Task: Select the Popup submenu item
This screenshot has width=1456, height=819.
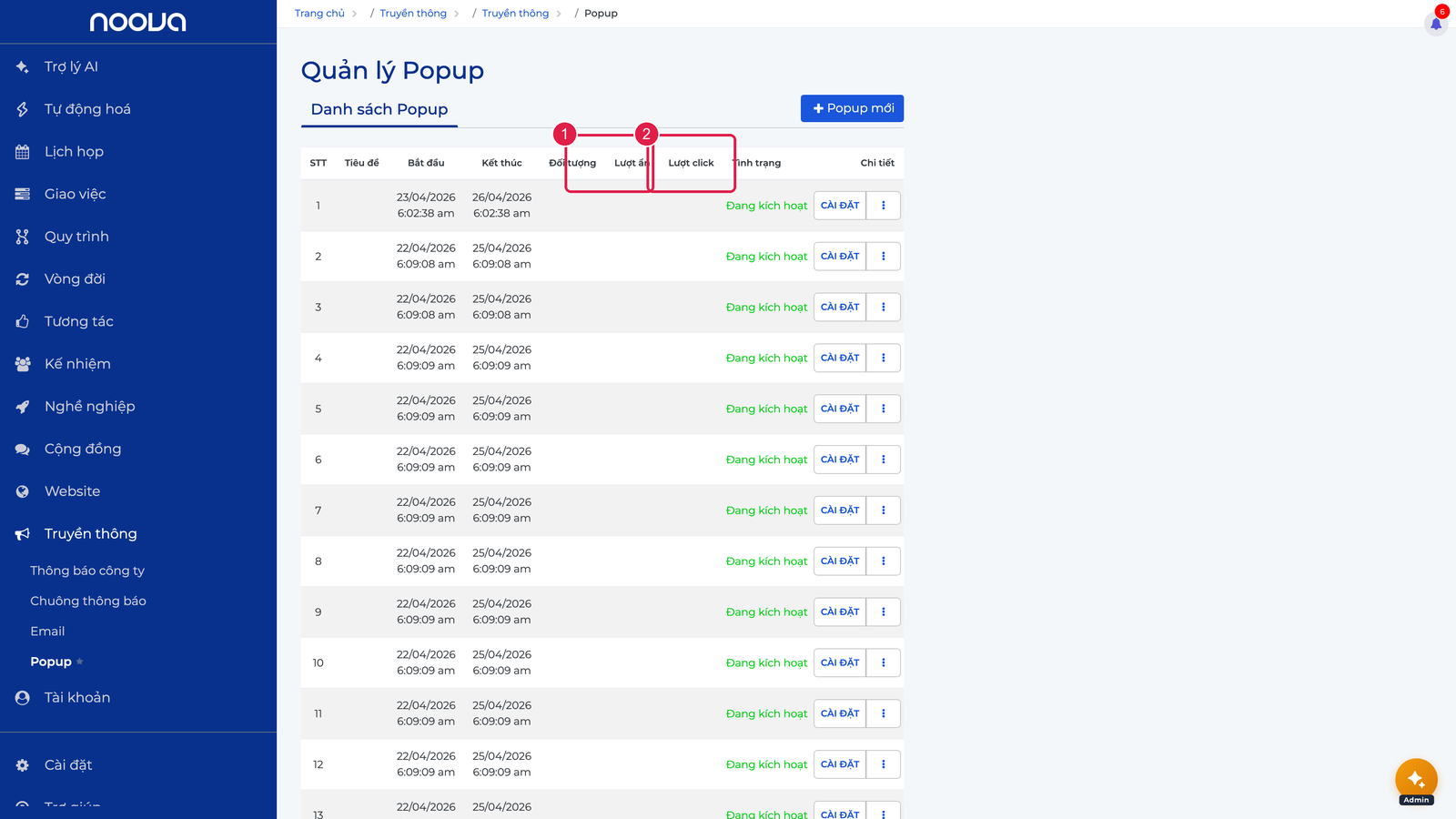Action: coord(51,662)
